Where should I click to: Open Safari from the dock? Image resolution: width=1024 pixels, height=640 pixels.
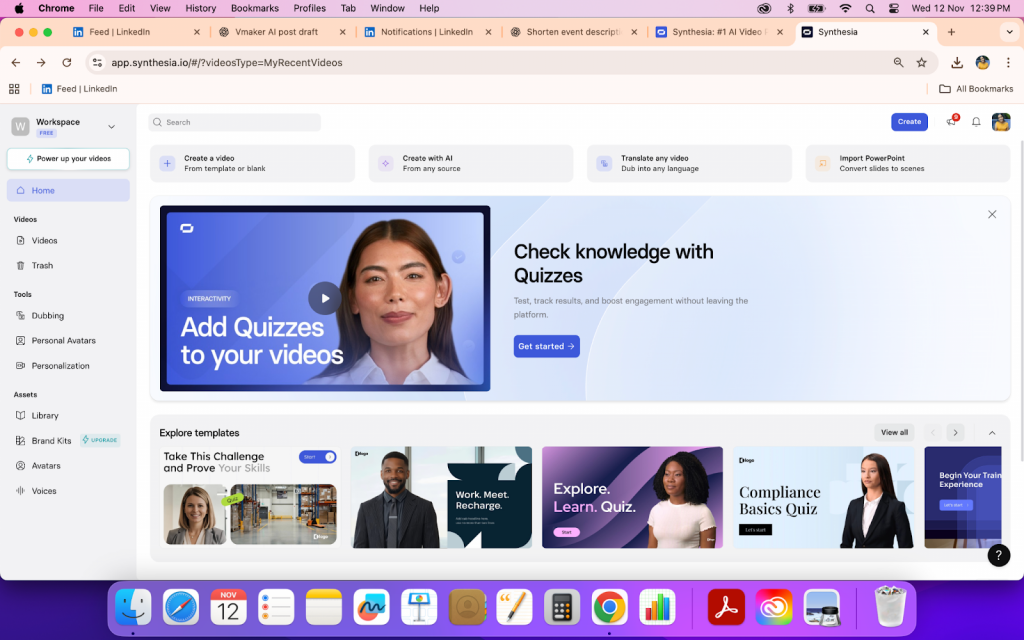[x=181, y=607]
